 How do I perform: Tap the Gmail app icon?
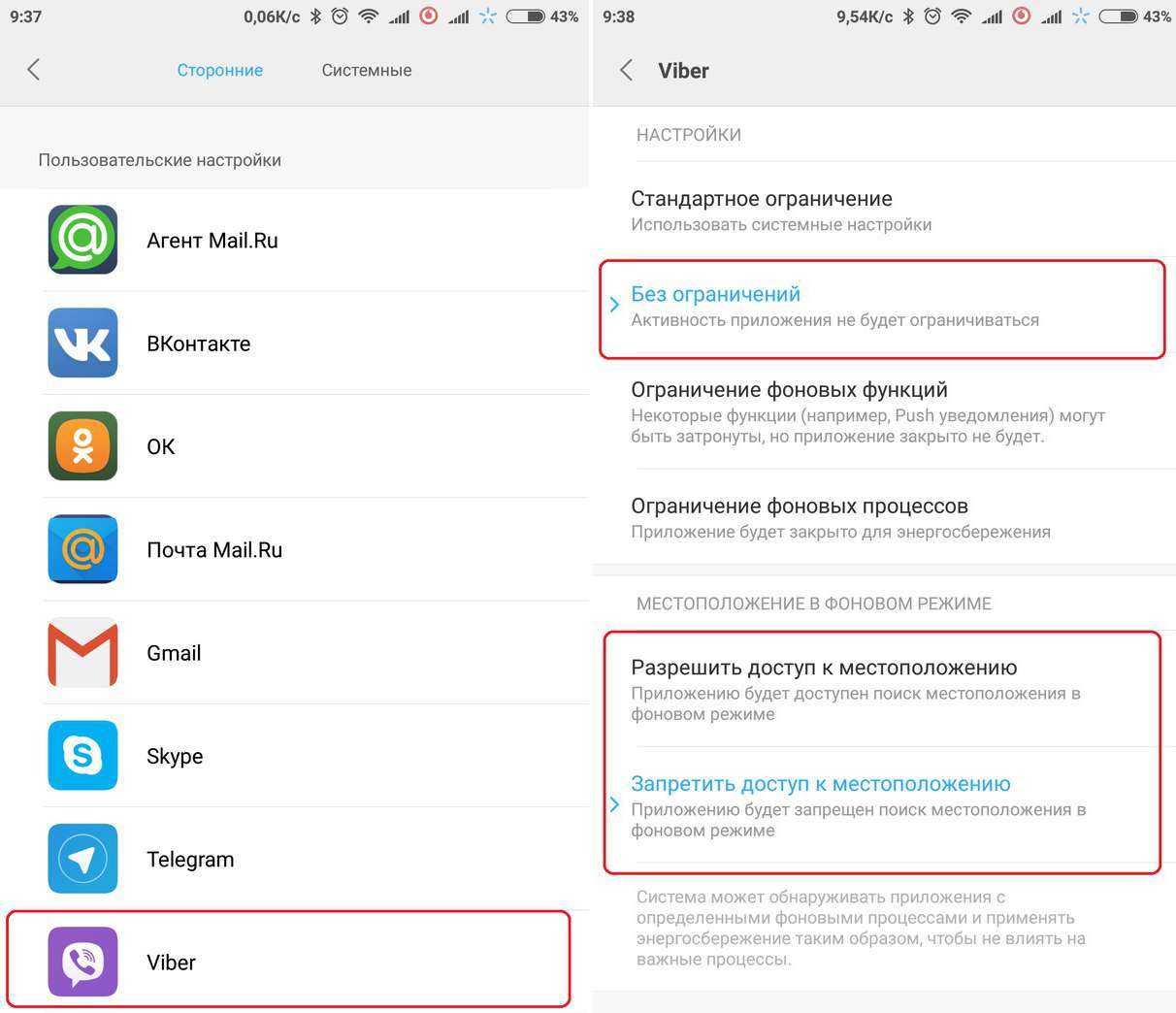83,652
